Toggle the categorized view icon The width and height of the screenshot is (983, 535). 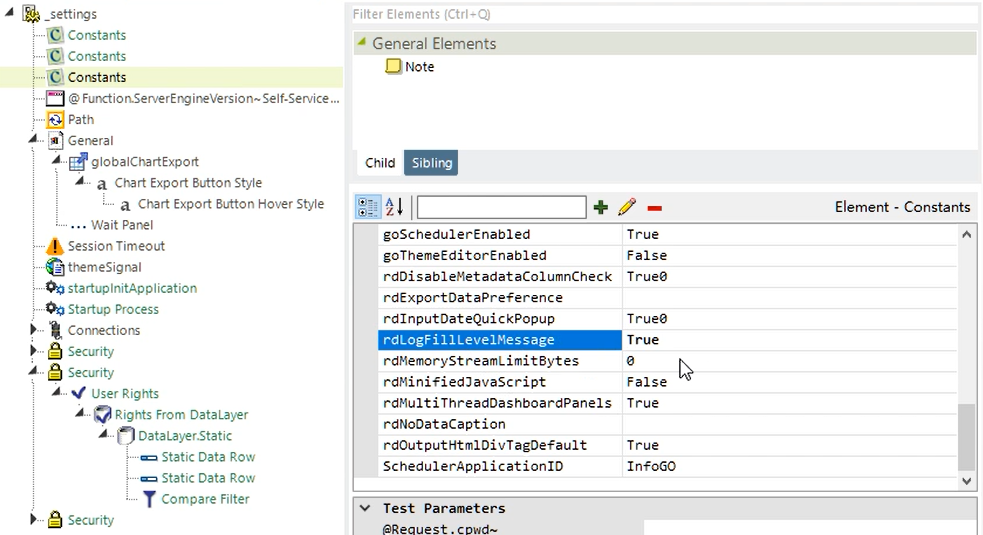tap(368, 207)
